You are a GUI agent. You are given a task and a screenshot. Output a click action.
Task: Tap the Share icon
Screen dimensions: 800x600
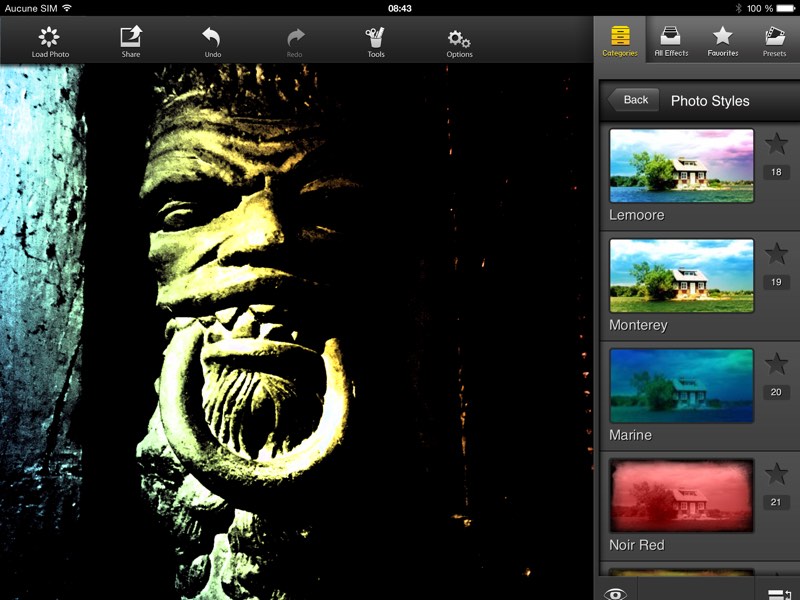pos(131,42)
